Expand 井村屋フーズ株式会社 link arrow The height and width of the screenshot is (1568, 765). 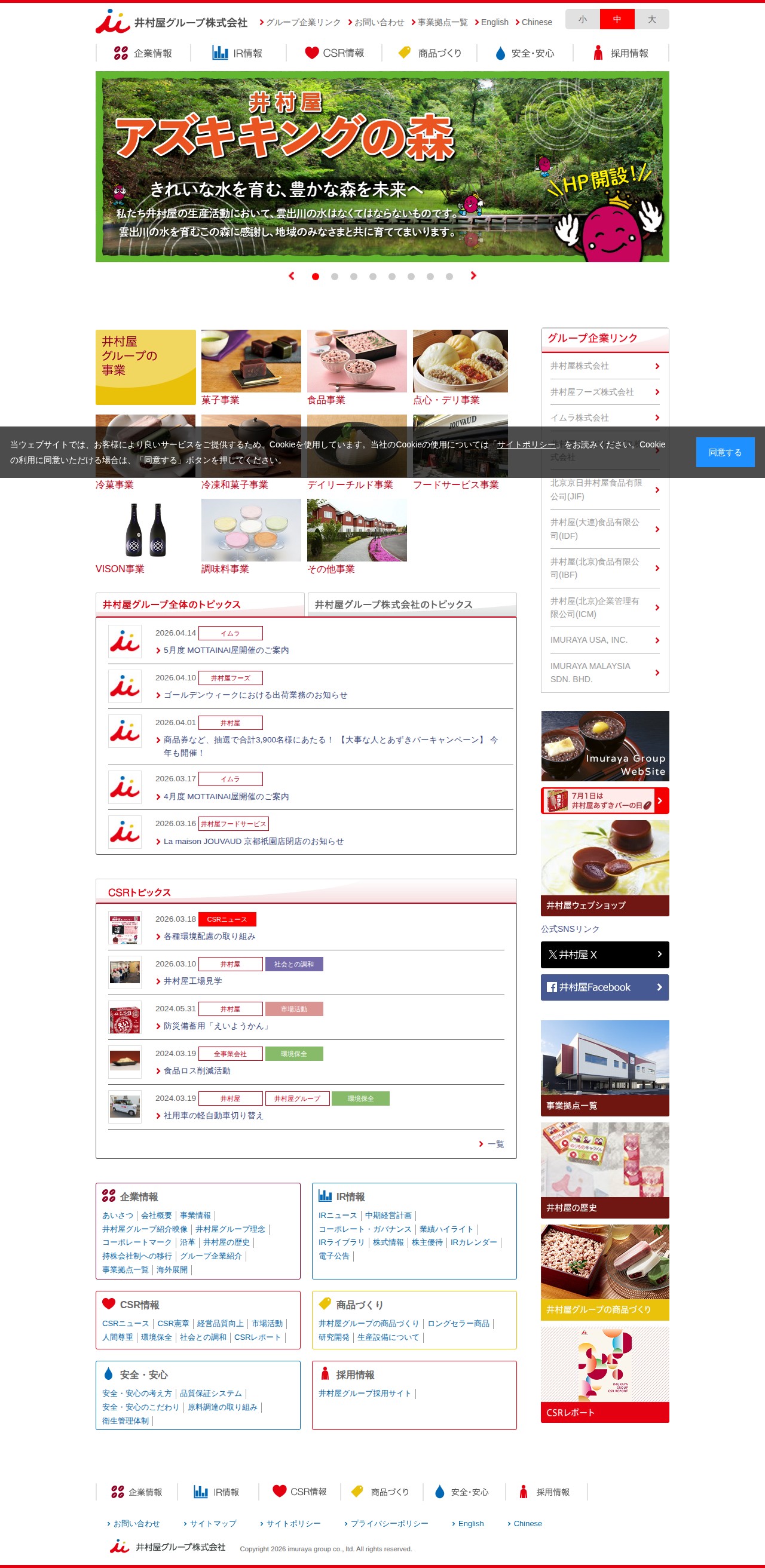657,392
